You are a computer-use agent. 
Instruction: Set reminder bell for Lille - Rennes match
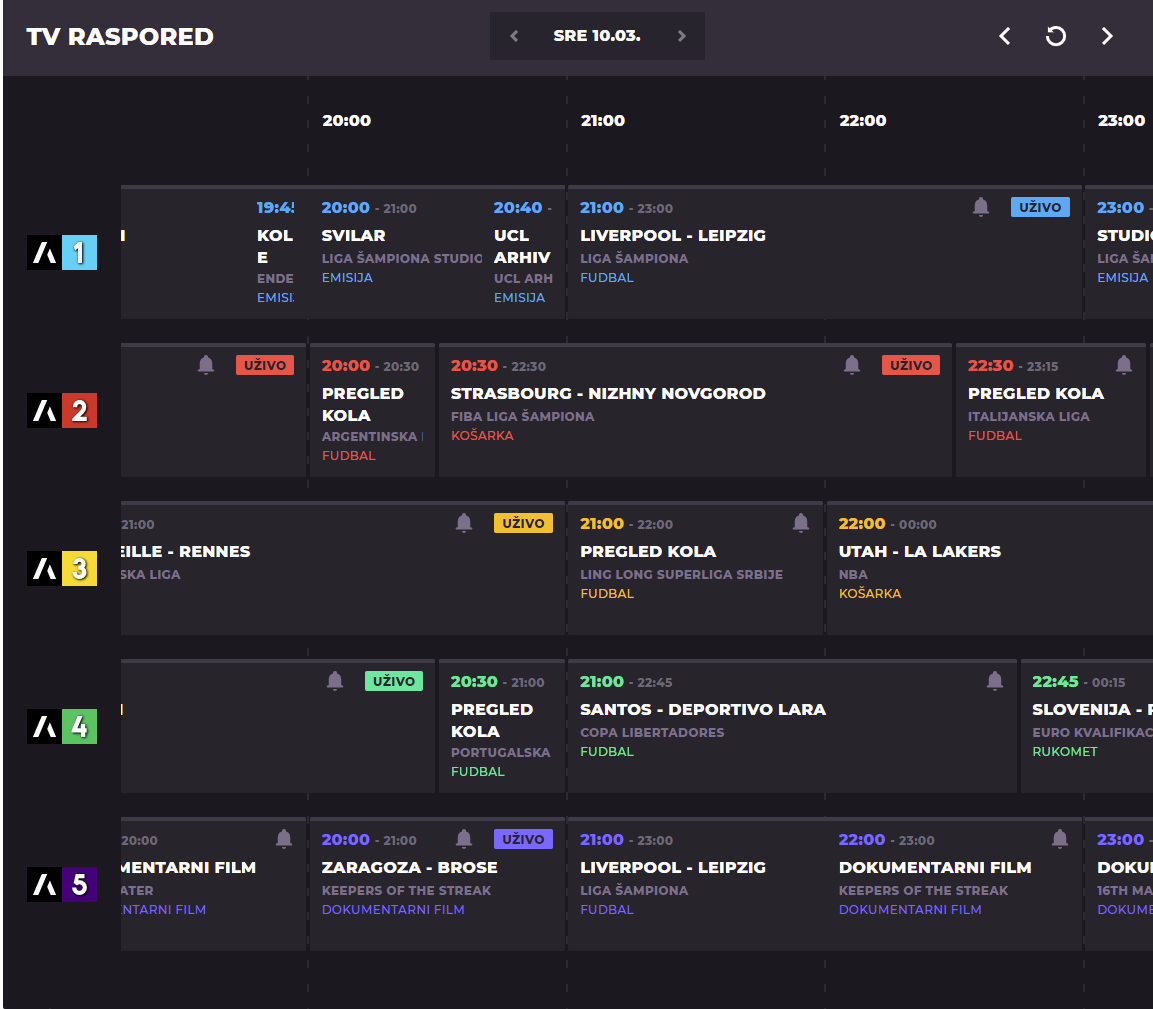[x=463, y=523]
